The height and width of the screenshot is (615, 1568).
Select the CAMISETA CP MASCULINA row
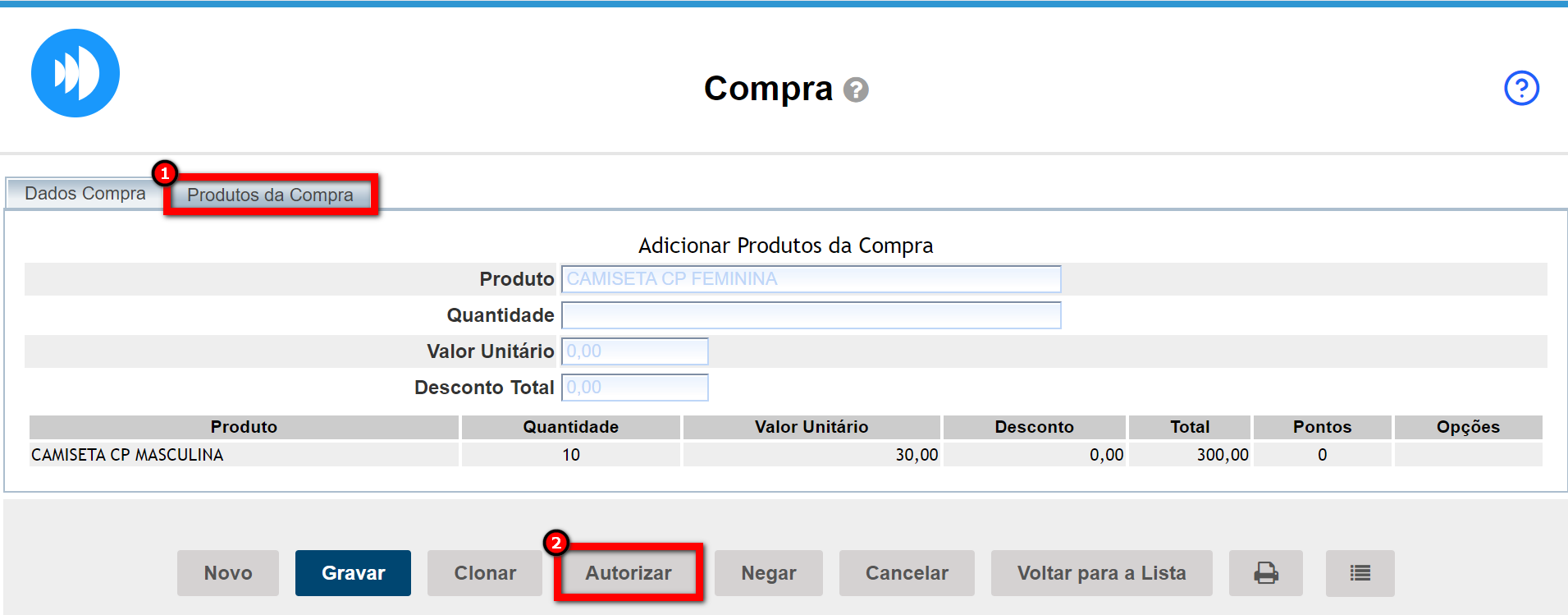(127, 455)
